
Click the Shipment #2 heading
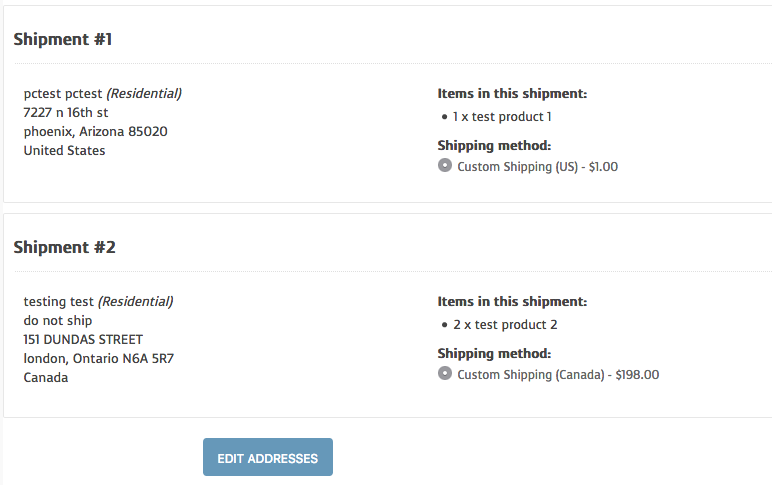coord(65,247)
